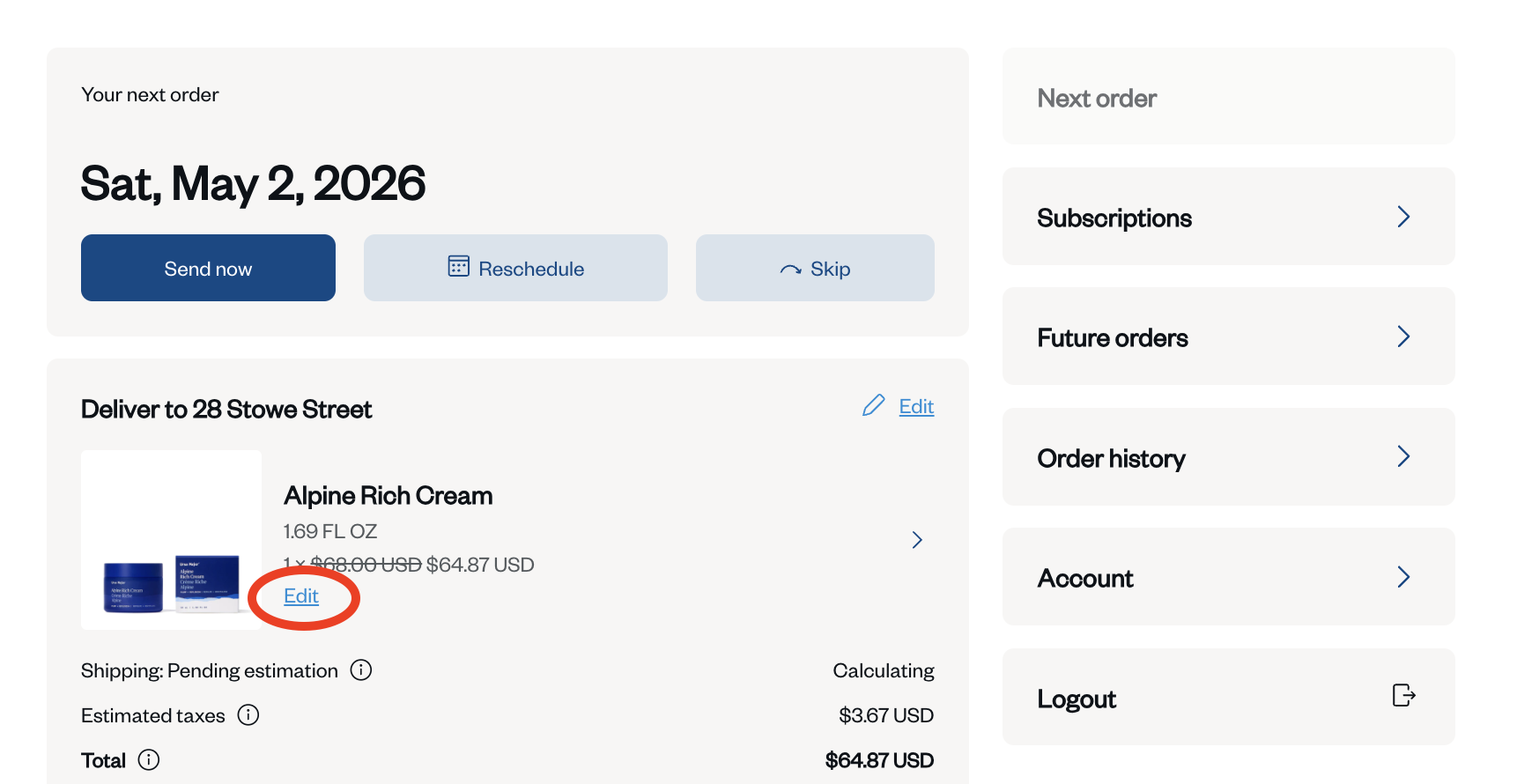Open the Future orders chevron arrow

(x=1403, y=337)
